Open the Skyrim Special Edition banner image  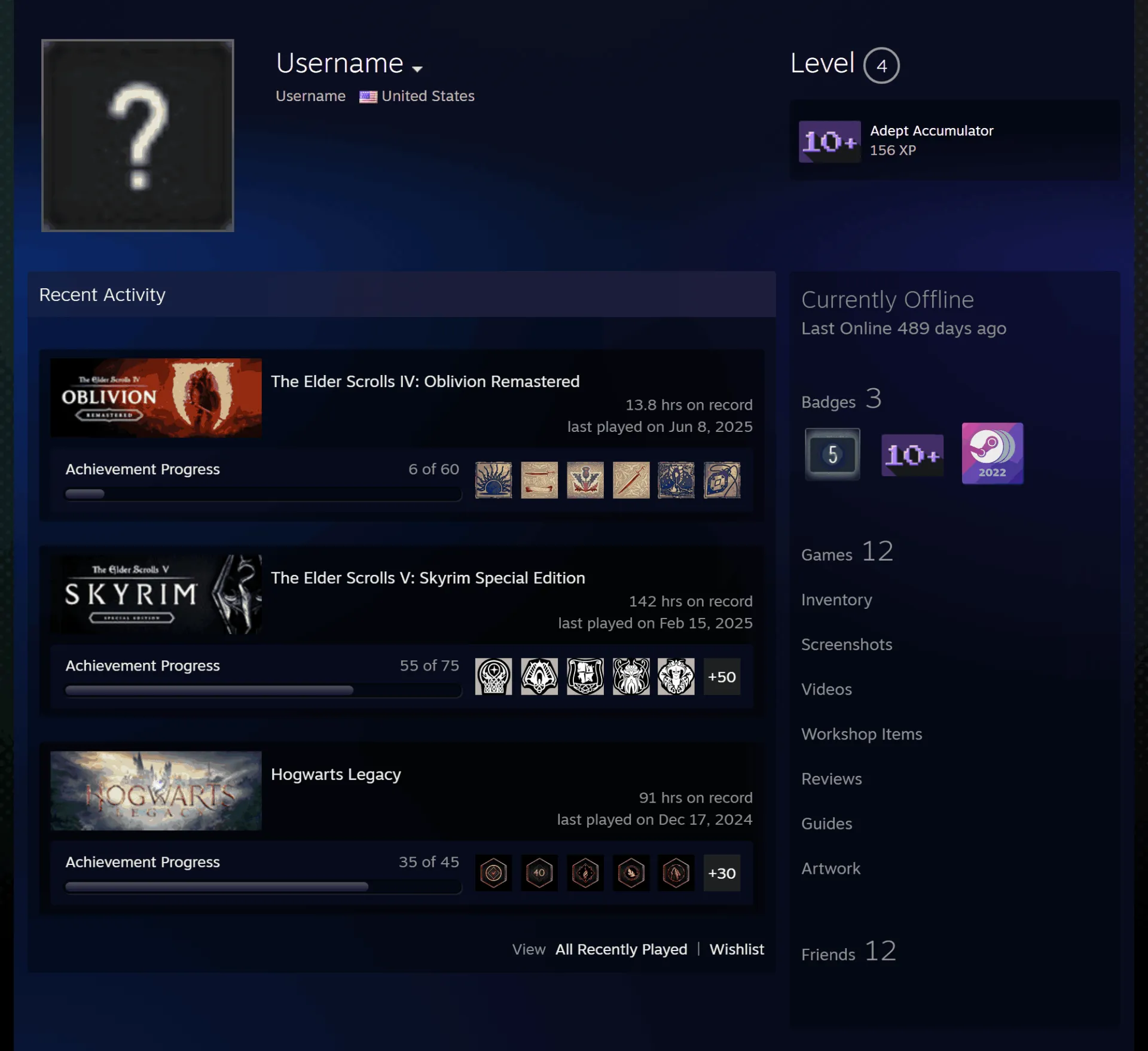[156, 594]
